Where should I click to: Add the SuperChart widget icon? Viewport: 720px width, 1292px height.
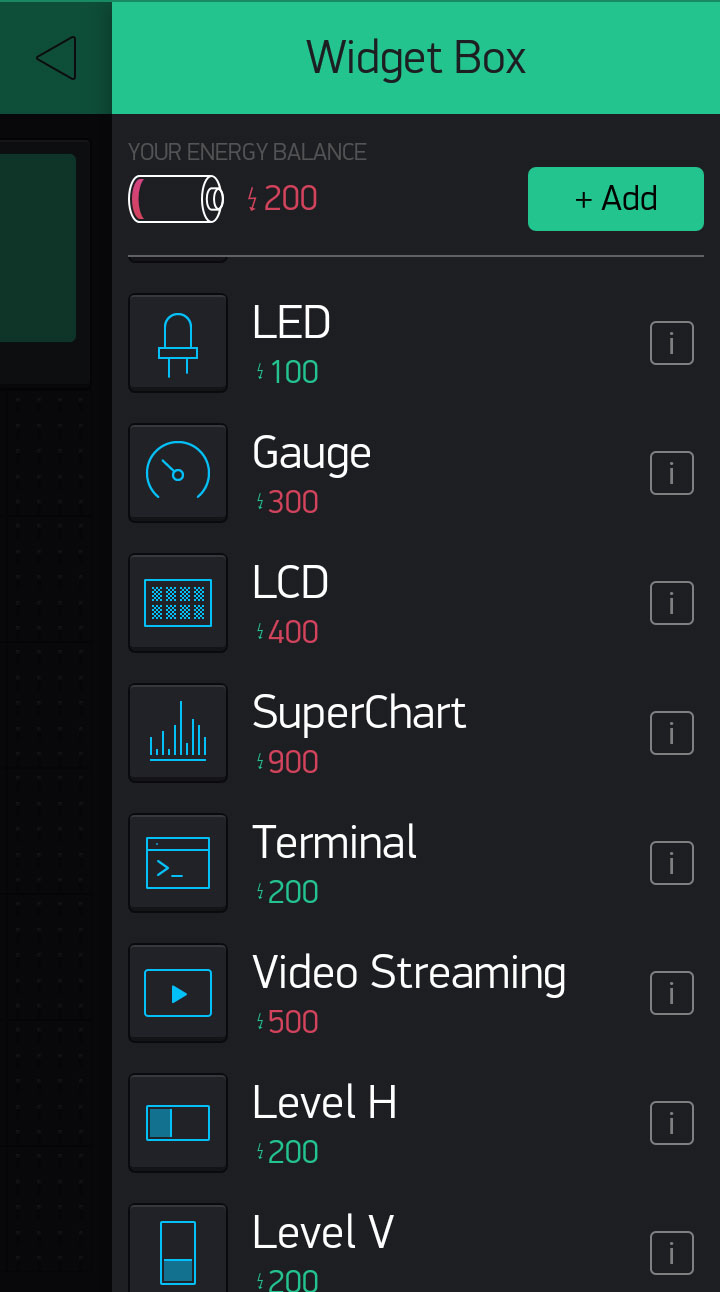click(178, 733)
